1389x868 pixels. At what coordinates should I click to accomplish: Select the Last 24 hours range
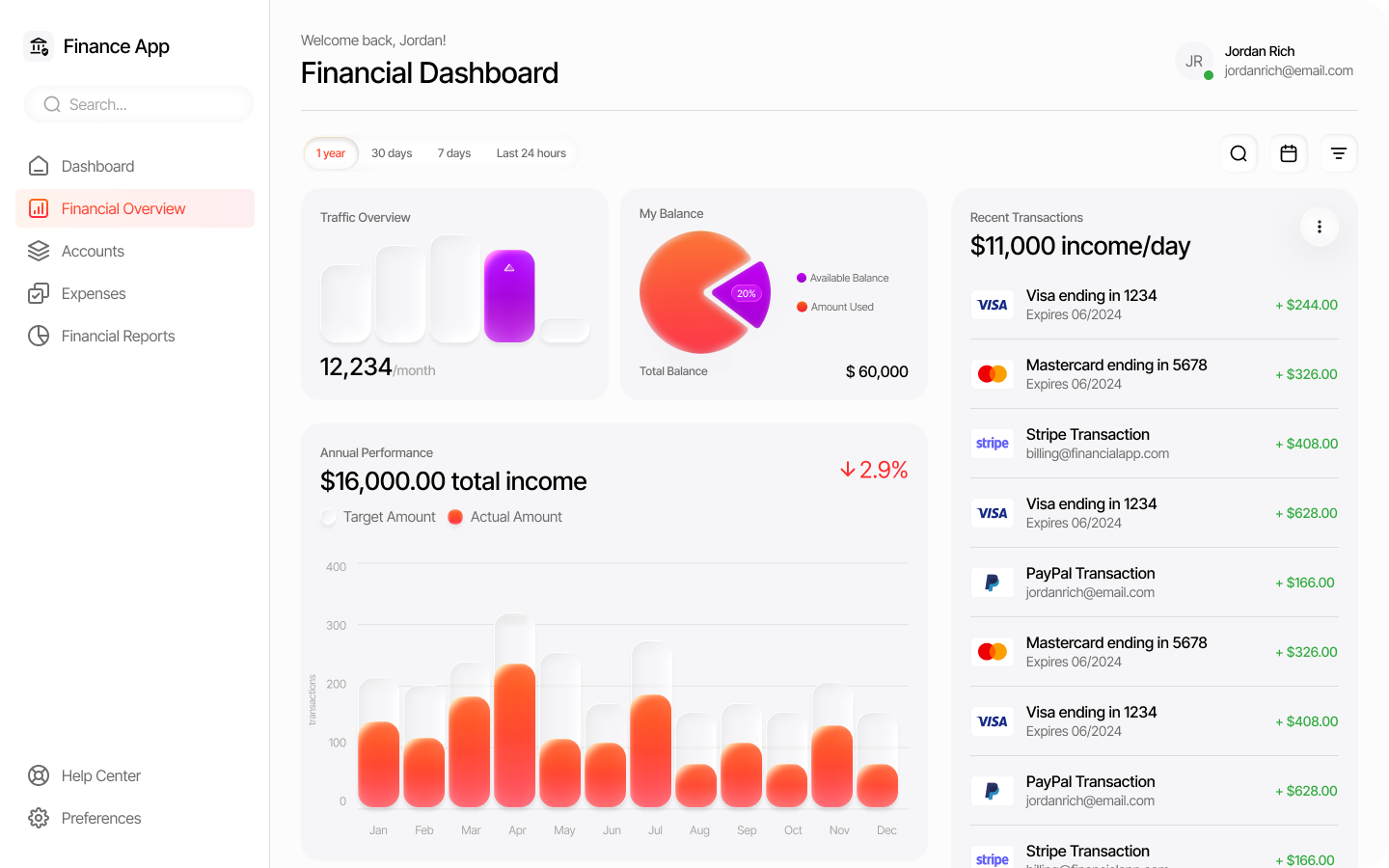[531, 153]
